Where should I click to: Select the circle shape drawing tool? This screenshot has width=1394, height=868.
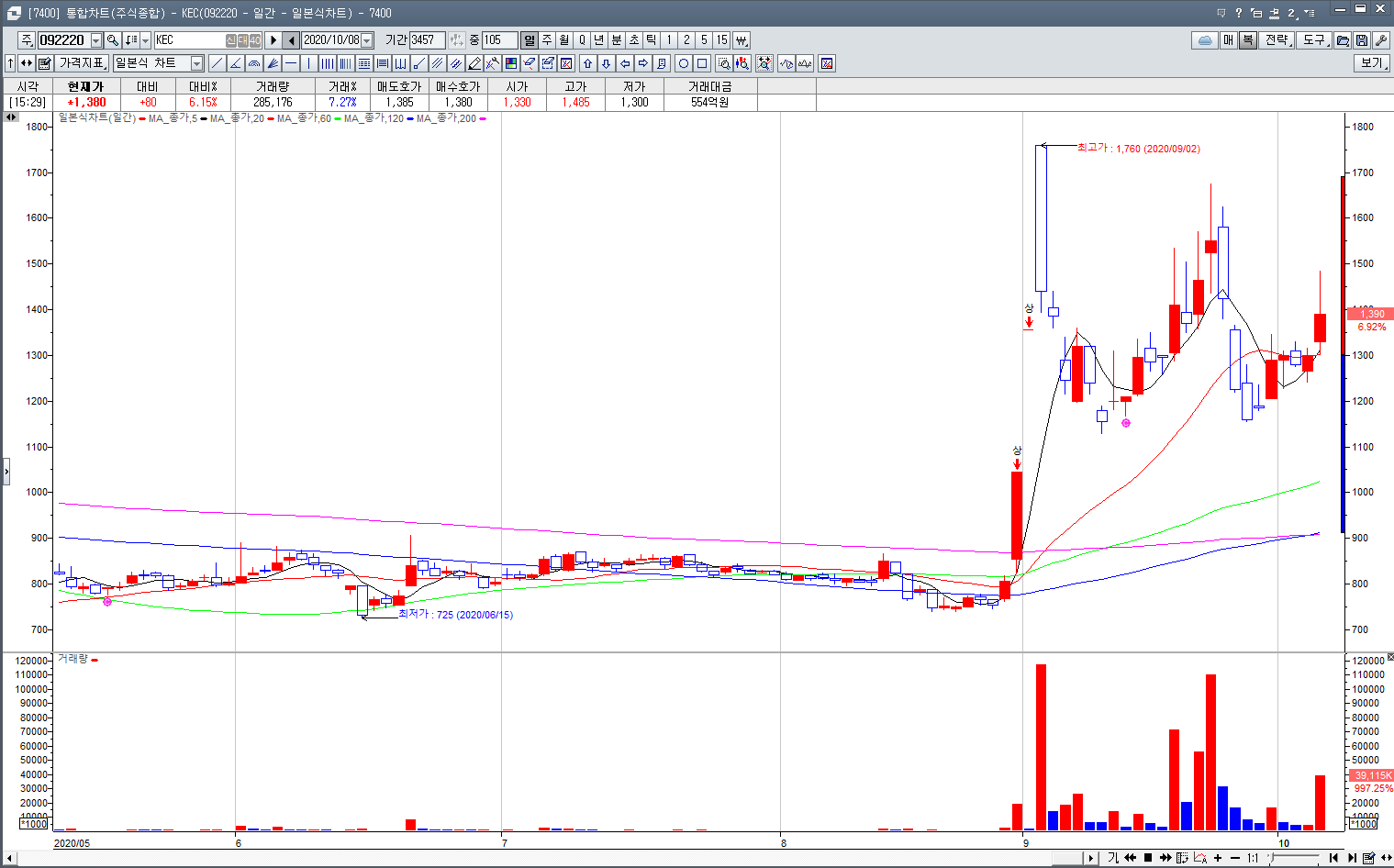[684, 63]
